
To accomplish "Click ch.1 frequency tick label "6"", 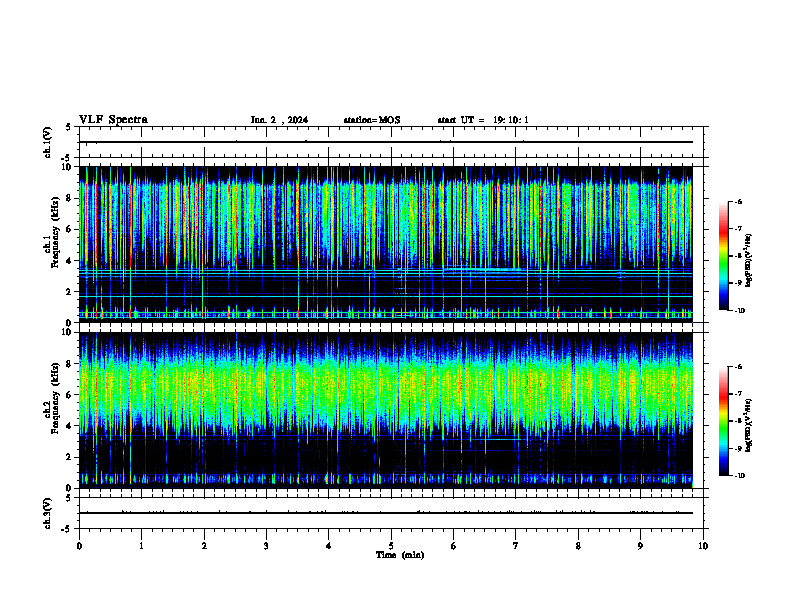I will (x=69, y=229).
